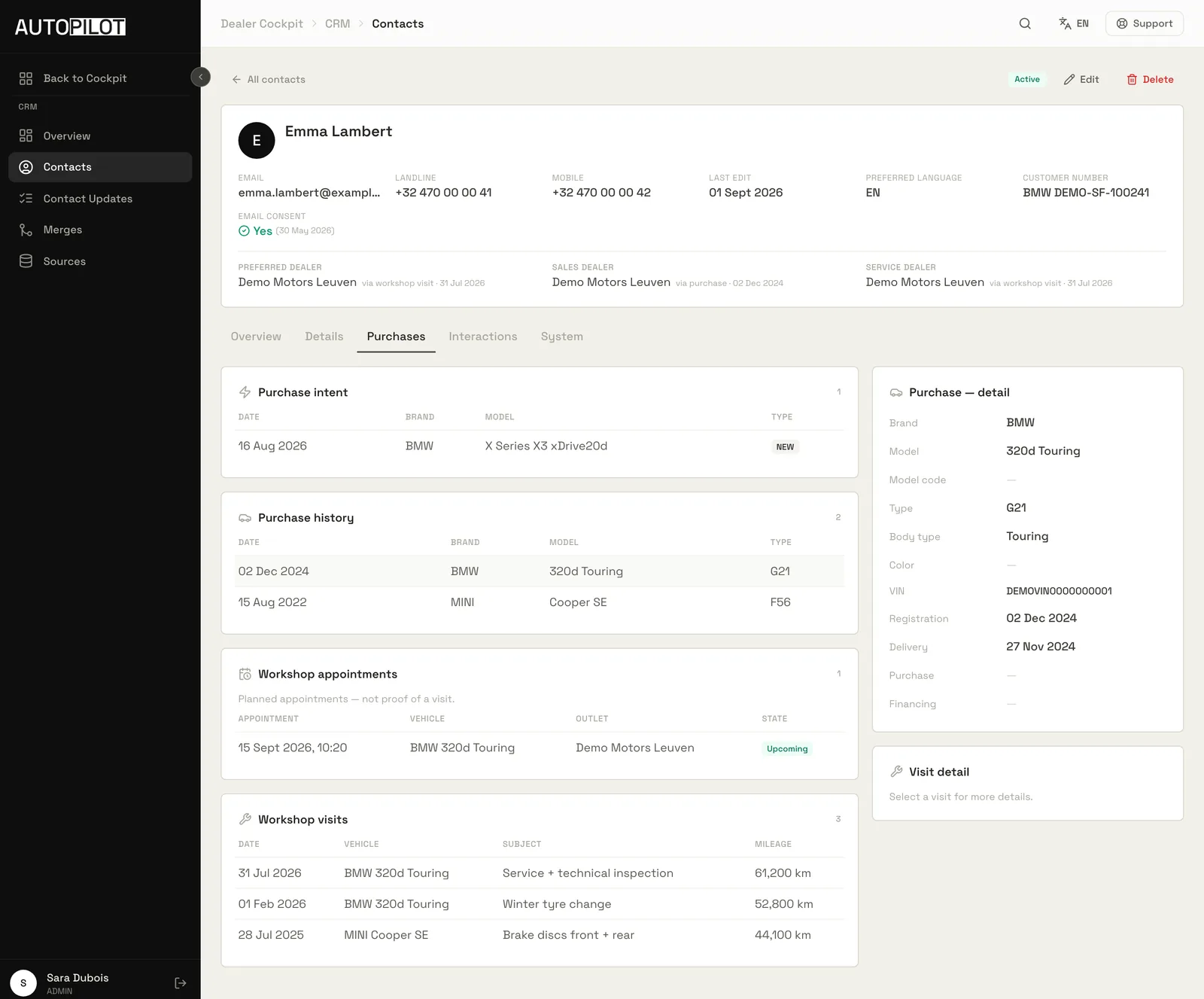Open the 15 Sept 2026 appointment row

[x=540, y=748]
